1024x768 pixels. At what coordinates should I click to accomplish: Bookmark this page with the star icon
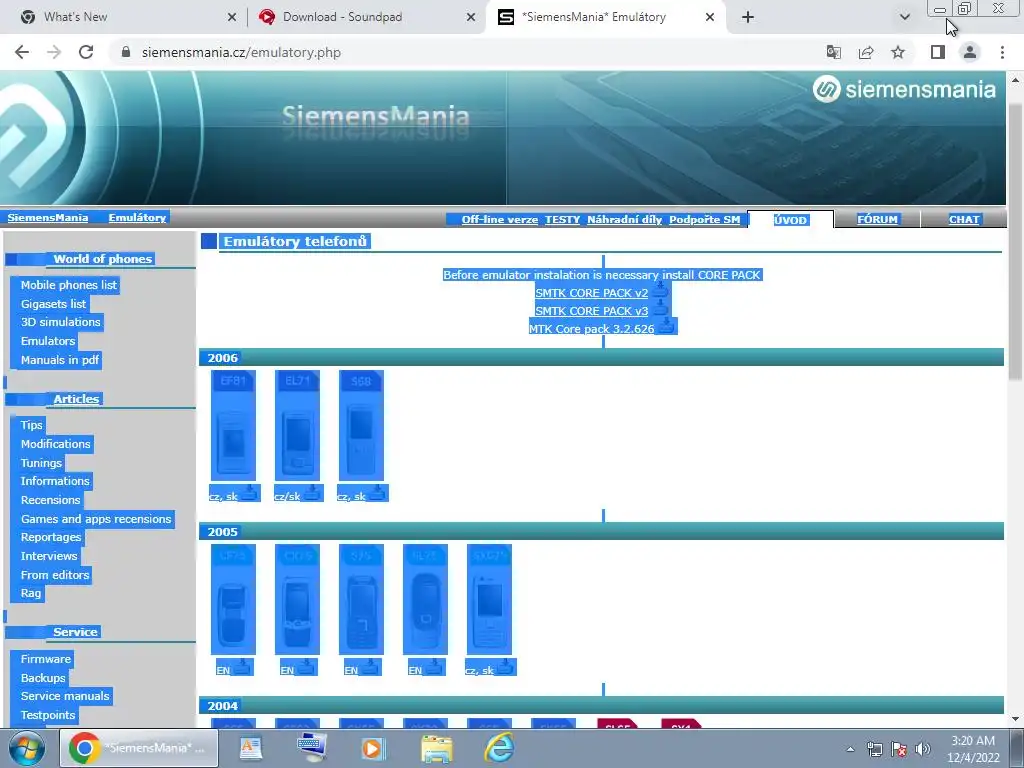(x=898, y=52)
